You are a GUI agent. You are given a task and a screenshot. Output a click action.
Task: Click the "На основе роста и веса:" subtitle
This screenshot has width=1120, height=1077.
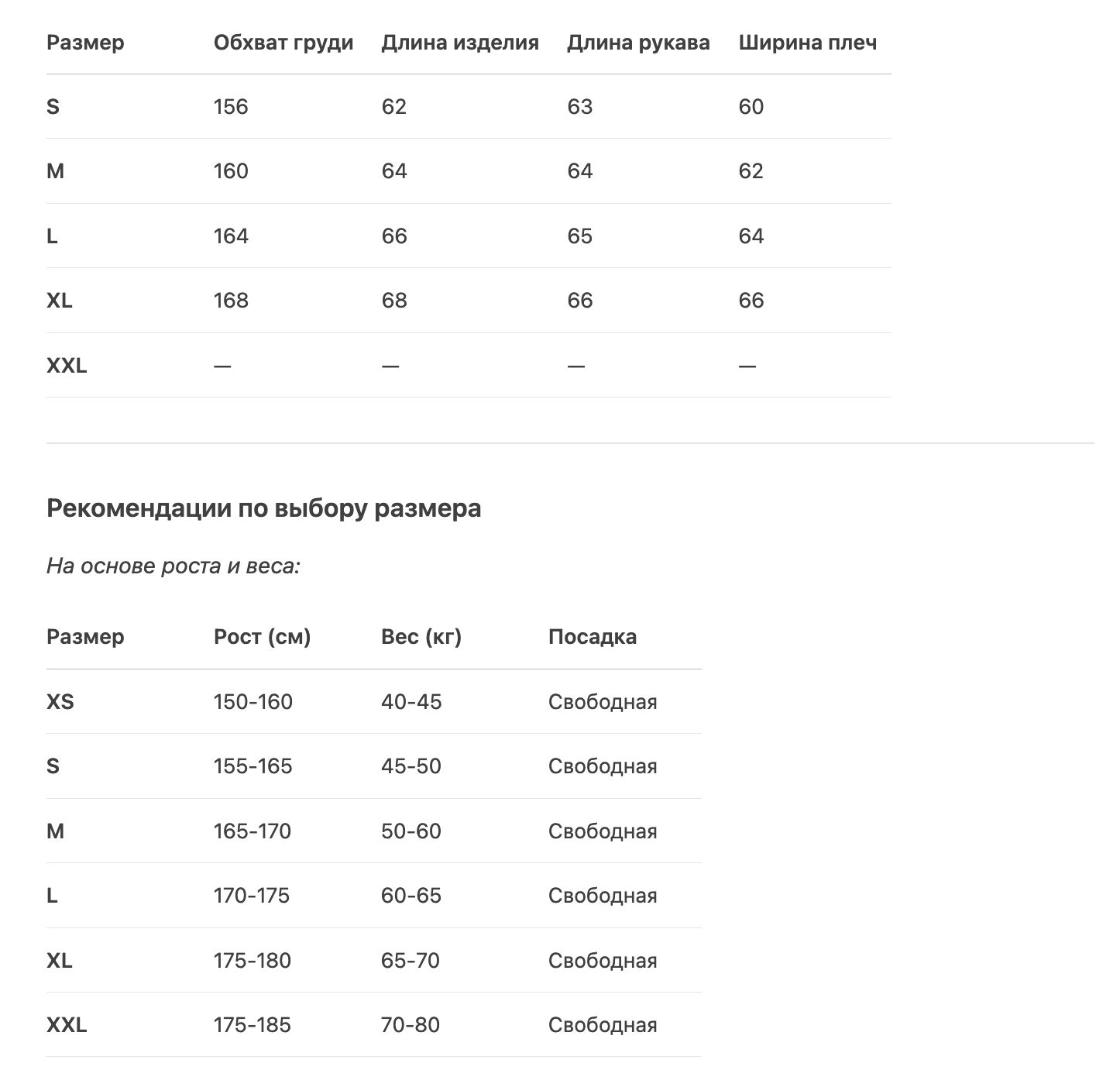173,566
